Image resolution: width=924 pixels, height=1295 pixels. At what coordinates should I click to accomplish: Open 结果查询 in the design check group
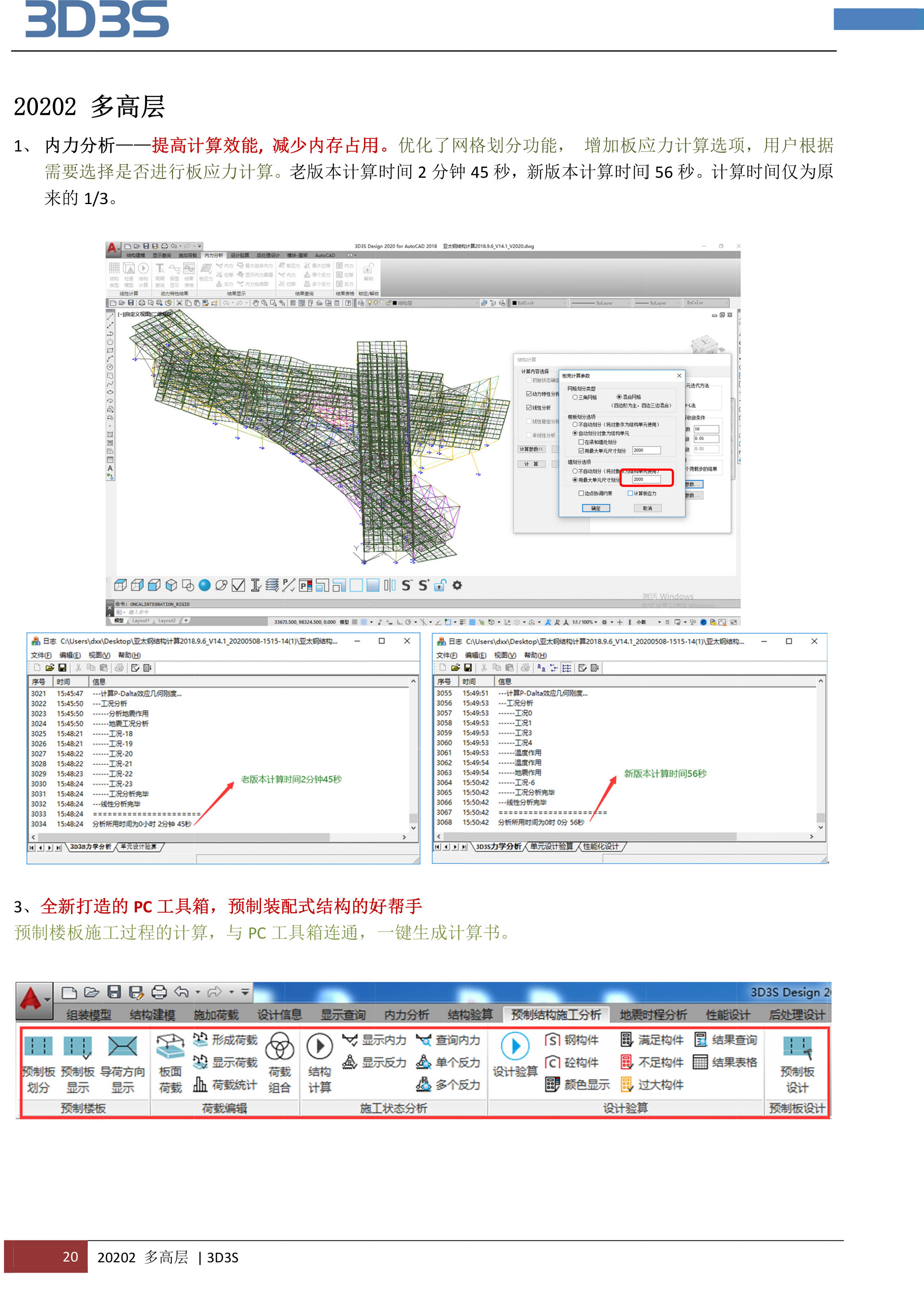(x=725, y=1040)
